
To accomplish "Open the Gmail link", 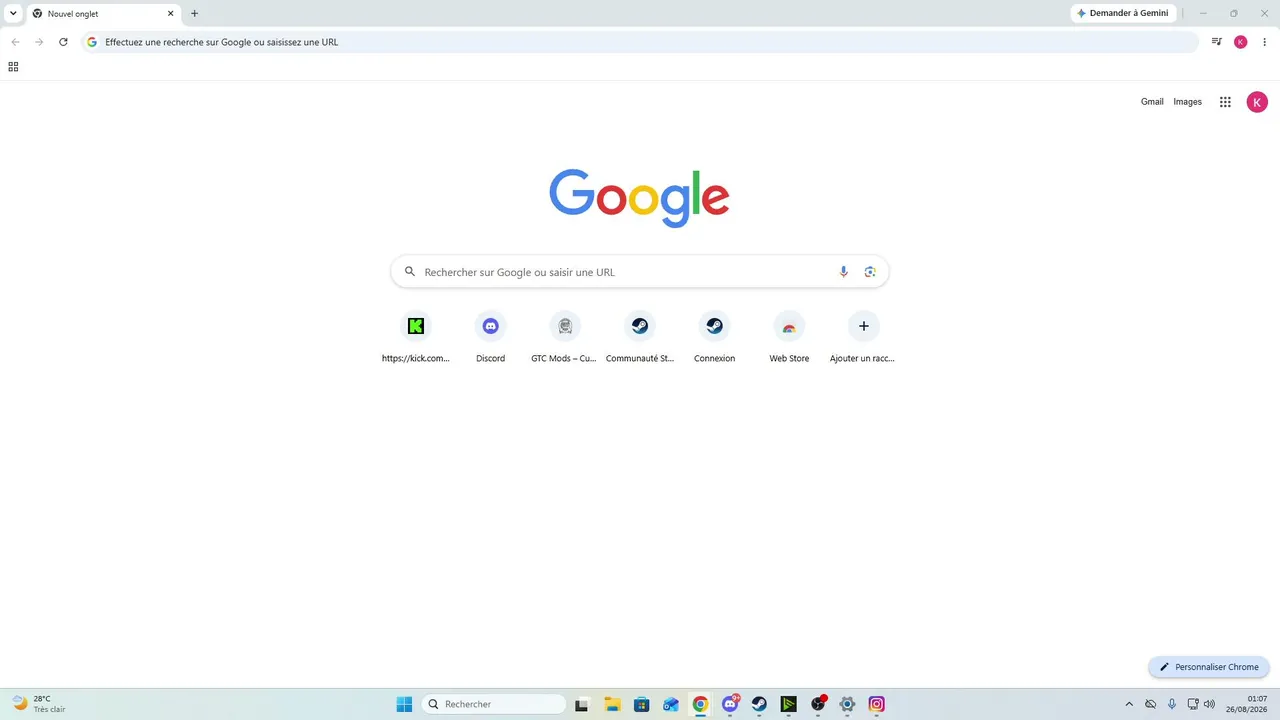I will pos(1152,102).
